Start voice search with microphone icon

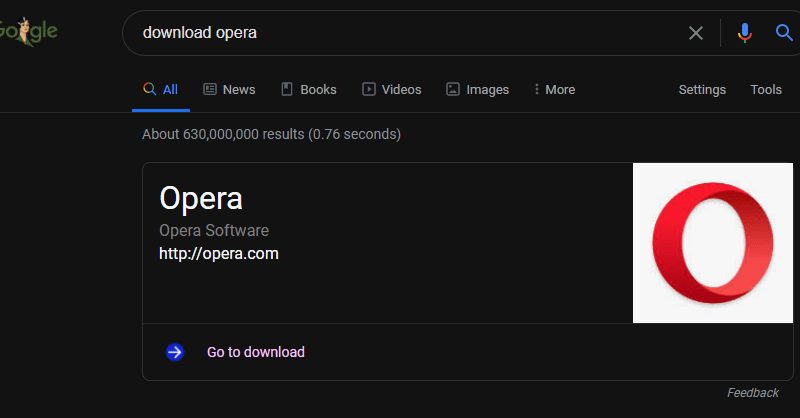click(744, 33)
